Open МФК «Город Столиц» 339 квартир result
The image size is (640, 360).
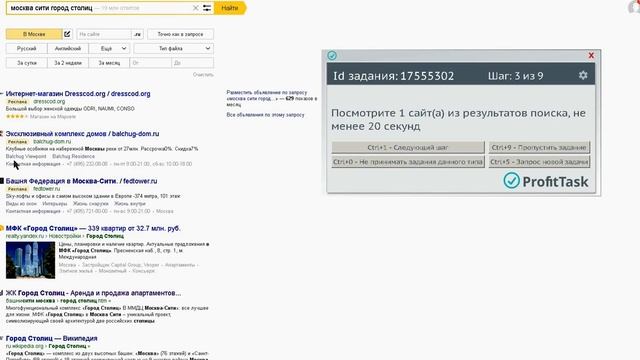pyautogui.click(x=93, y=228)
